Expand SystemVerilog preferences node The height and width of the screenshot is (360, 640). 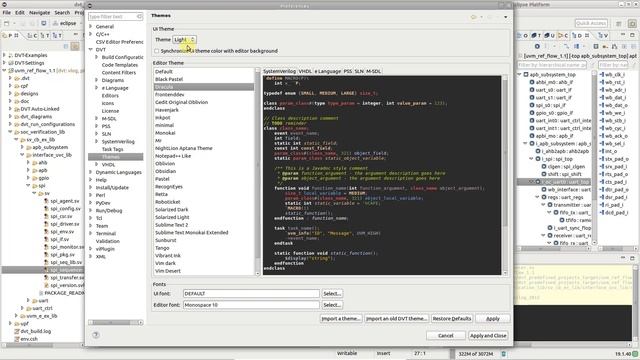(x=97, y=141)
